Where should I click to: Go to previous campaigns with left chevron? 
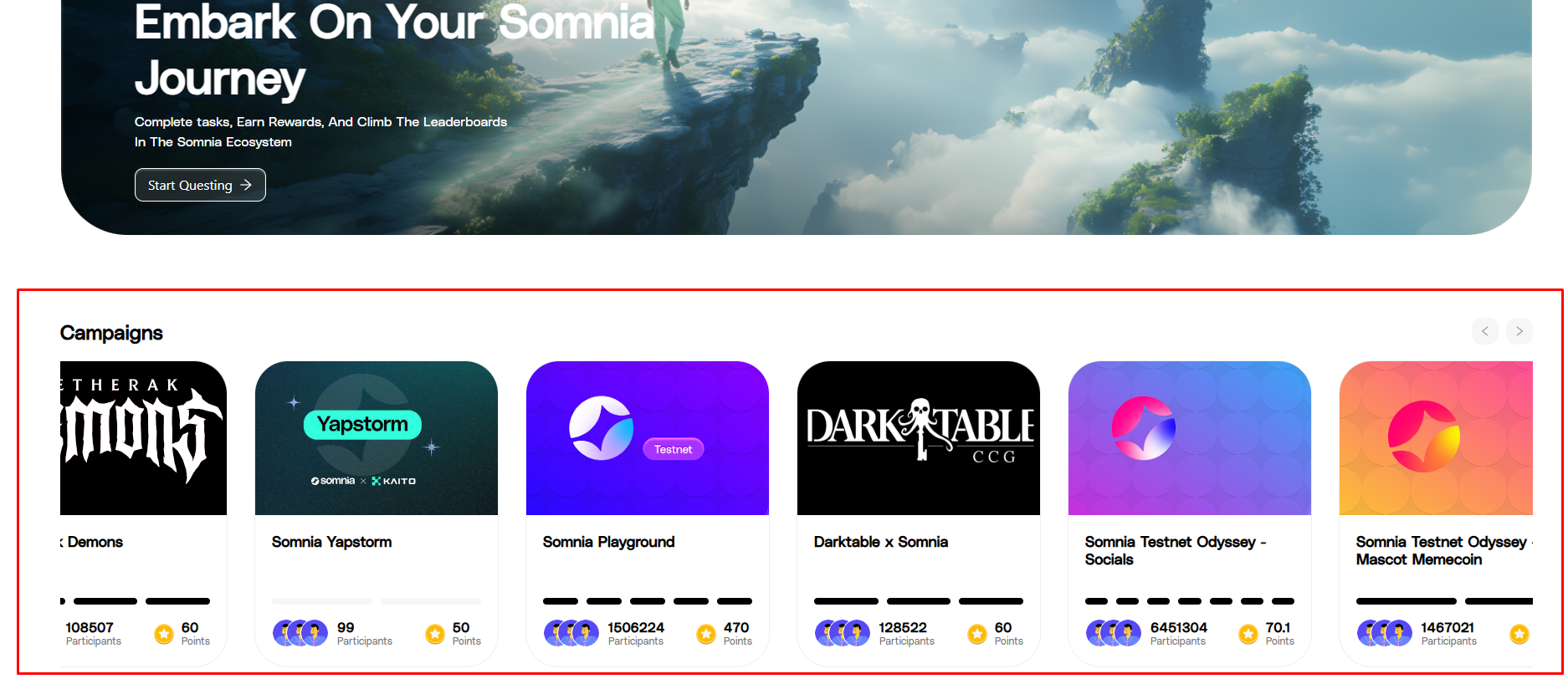(1485, 331)
